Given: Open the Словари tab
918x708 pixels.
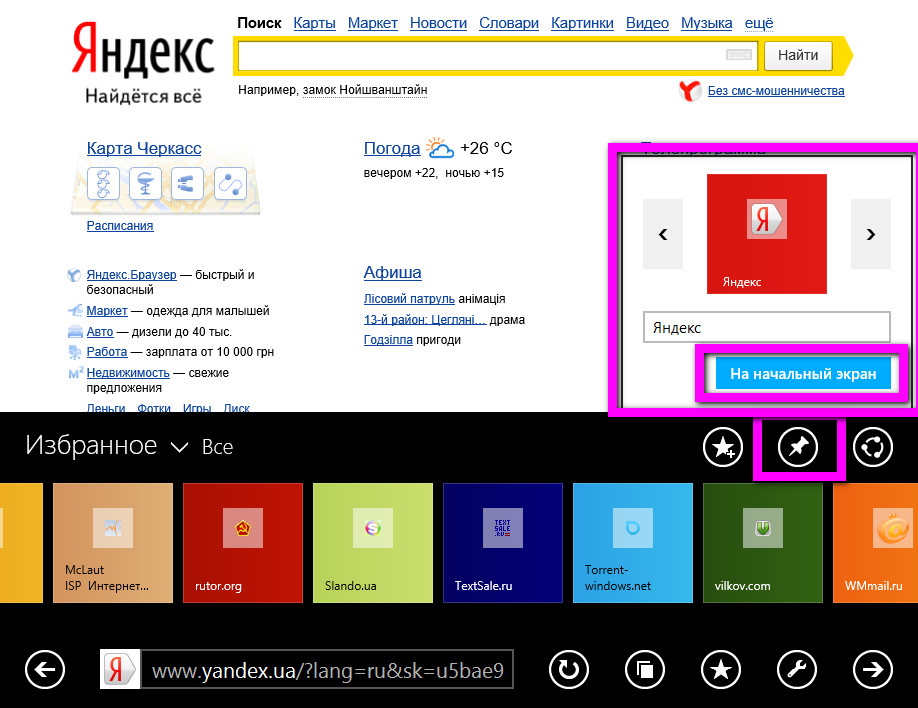Looking at the screenshot, I should tap(509, 23).
